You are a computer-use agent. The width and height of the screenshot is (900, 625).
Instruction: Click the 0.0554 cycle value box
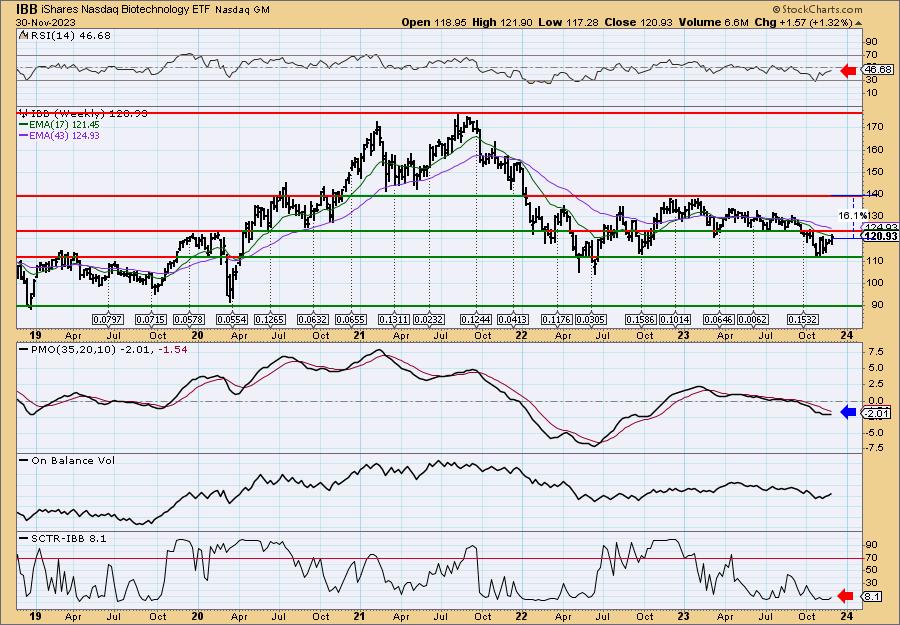coord(231,319)
